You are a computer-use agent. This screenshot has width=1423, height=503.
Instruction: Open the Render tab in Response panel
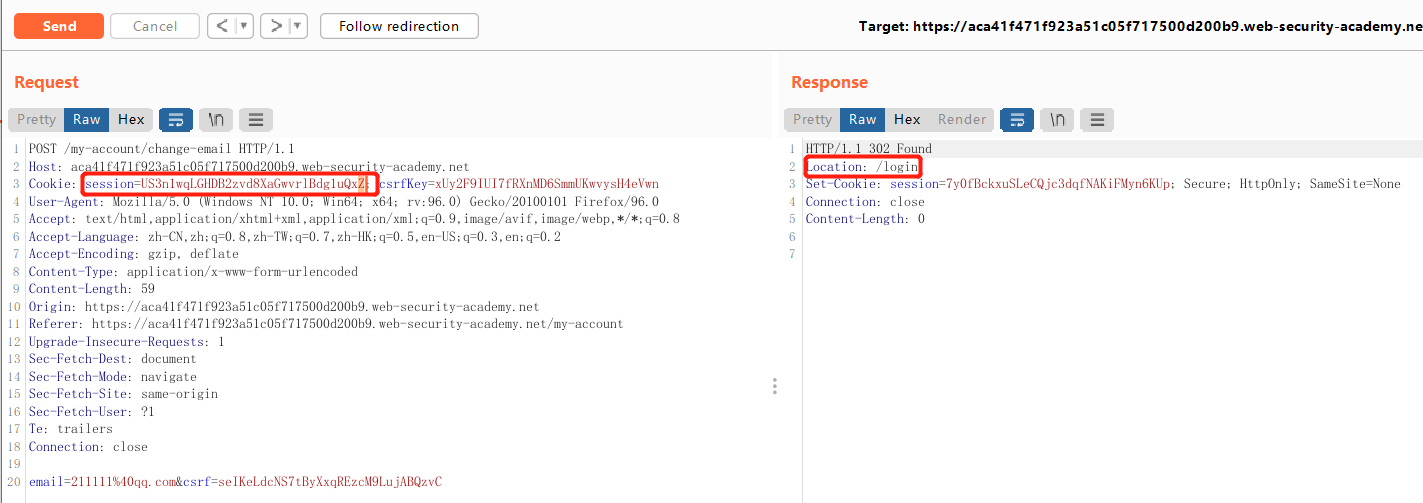pos(962,119)
